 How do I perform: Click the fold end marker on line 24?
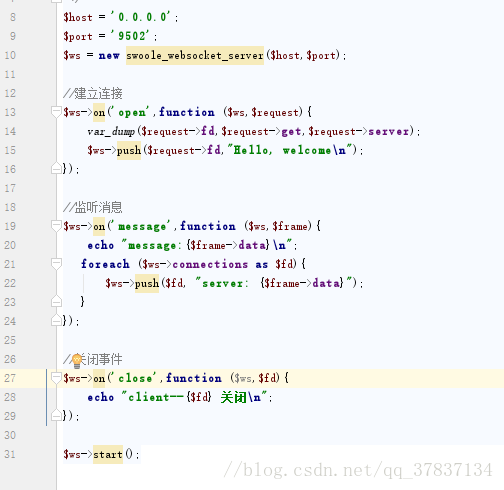[x=56, y=320]
